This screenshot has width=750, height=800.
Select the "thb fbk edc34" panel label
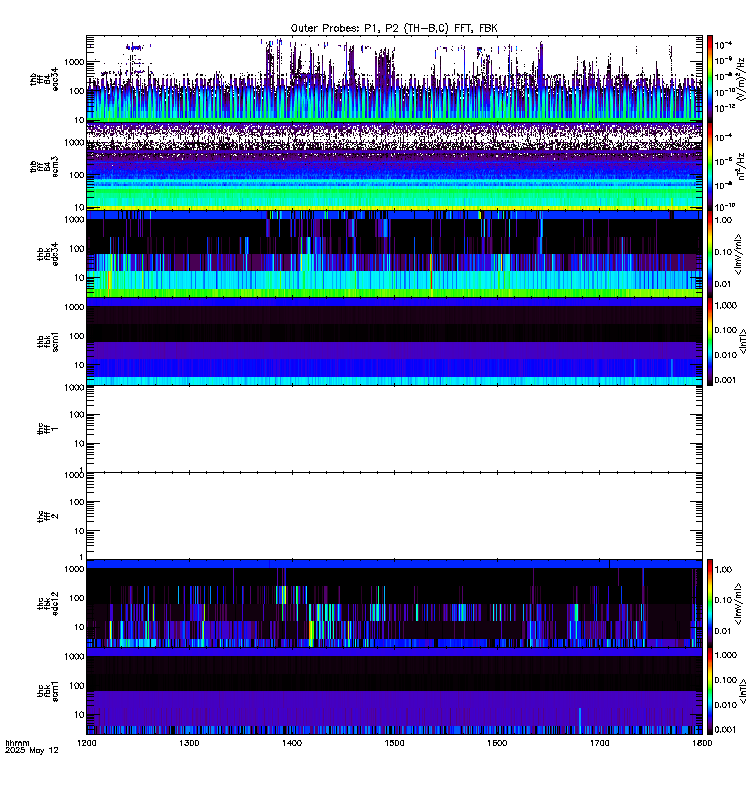tap(48, 254)
